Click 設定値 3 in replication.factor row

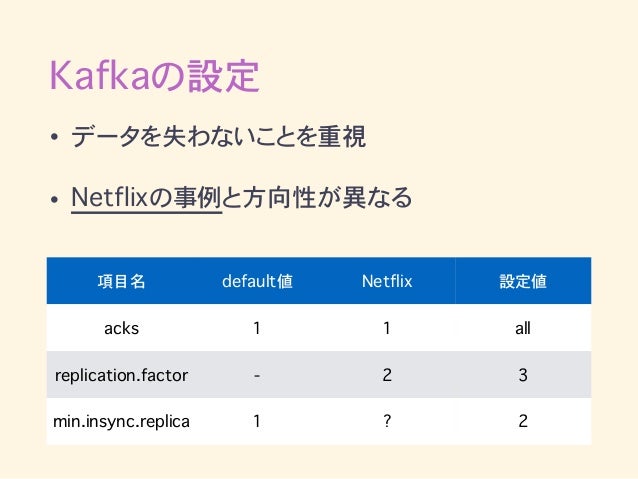pos(523,375)
